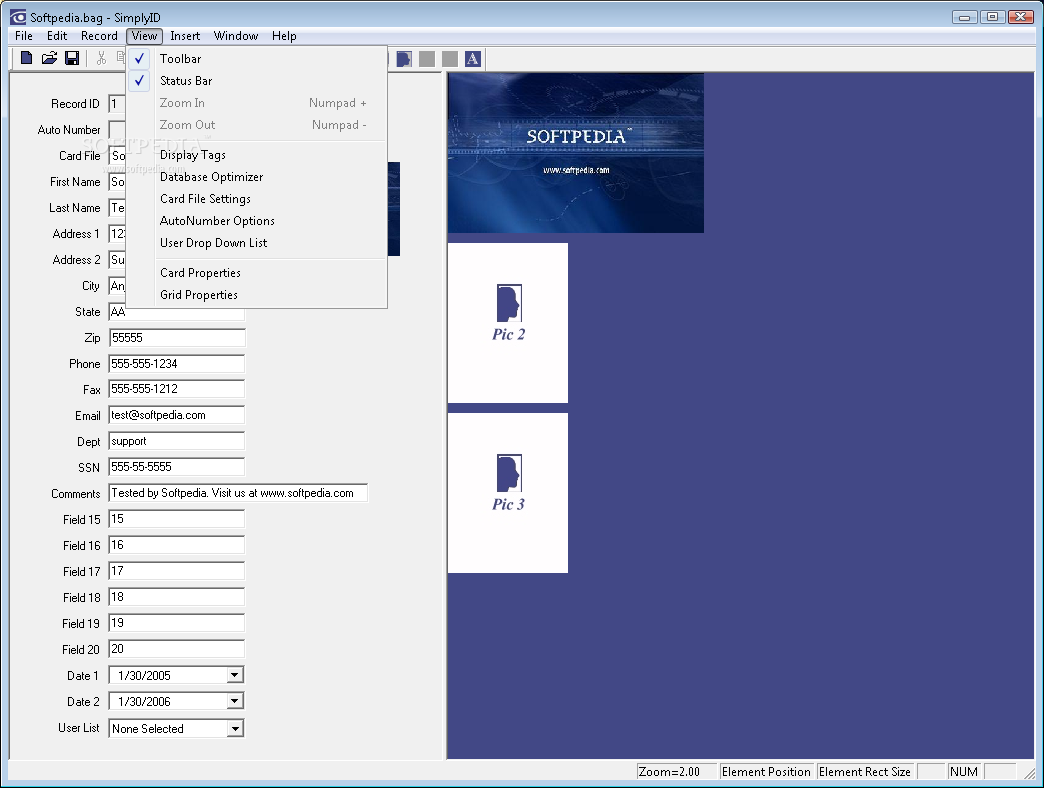This screenshot has width=1044, height=788.
Task: Click the Field 16 input box
Action: [x=176, y=545]
